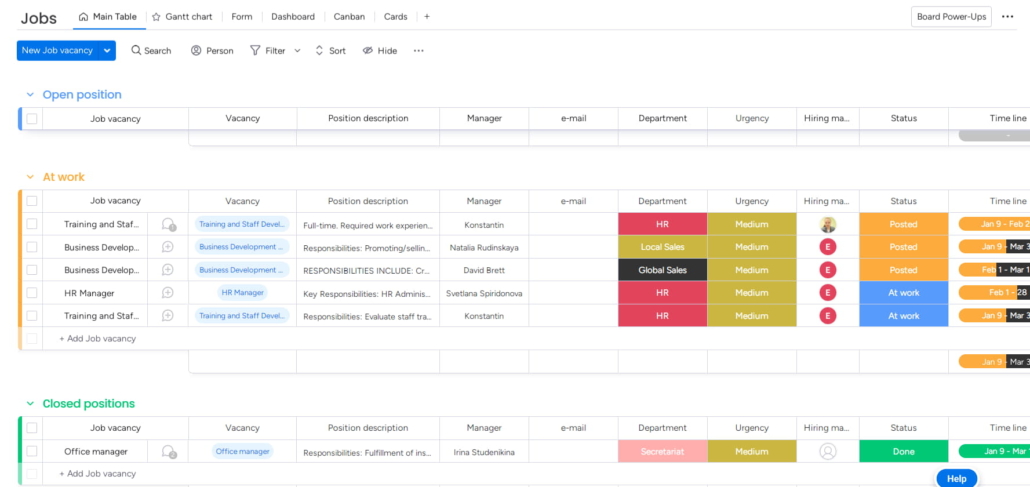Open the New Job vacancy dropdown arrow
The width and height of the screenshot is (1030, 487).
pyautogui.click(x=107, y=51)
